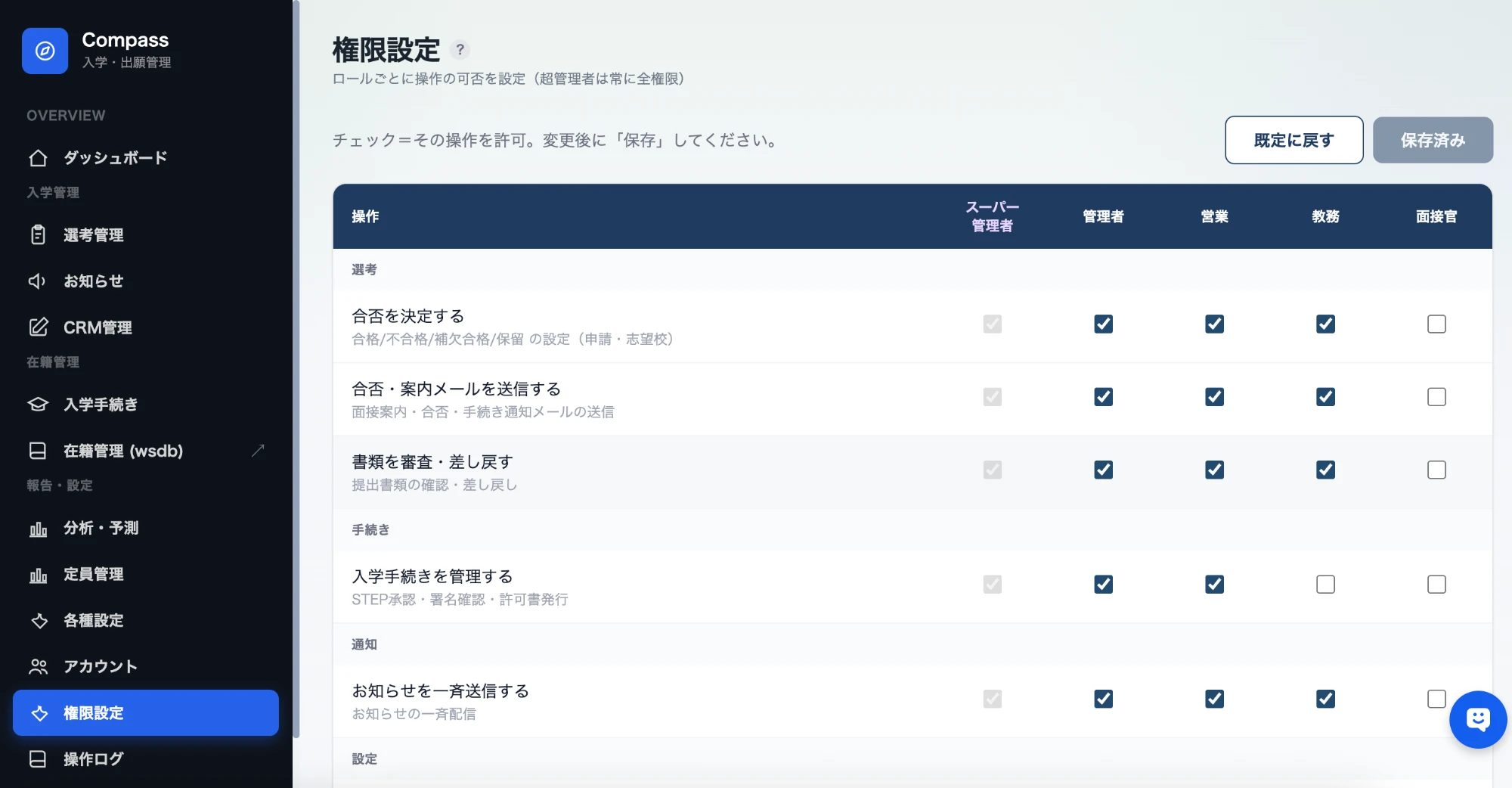
Task: Click the 教務 column header
Action: coord(1325,216)
